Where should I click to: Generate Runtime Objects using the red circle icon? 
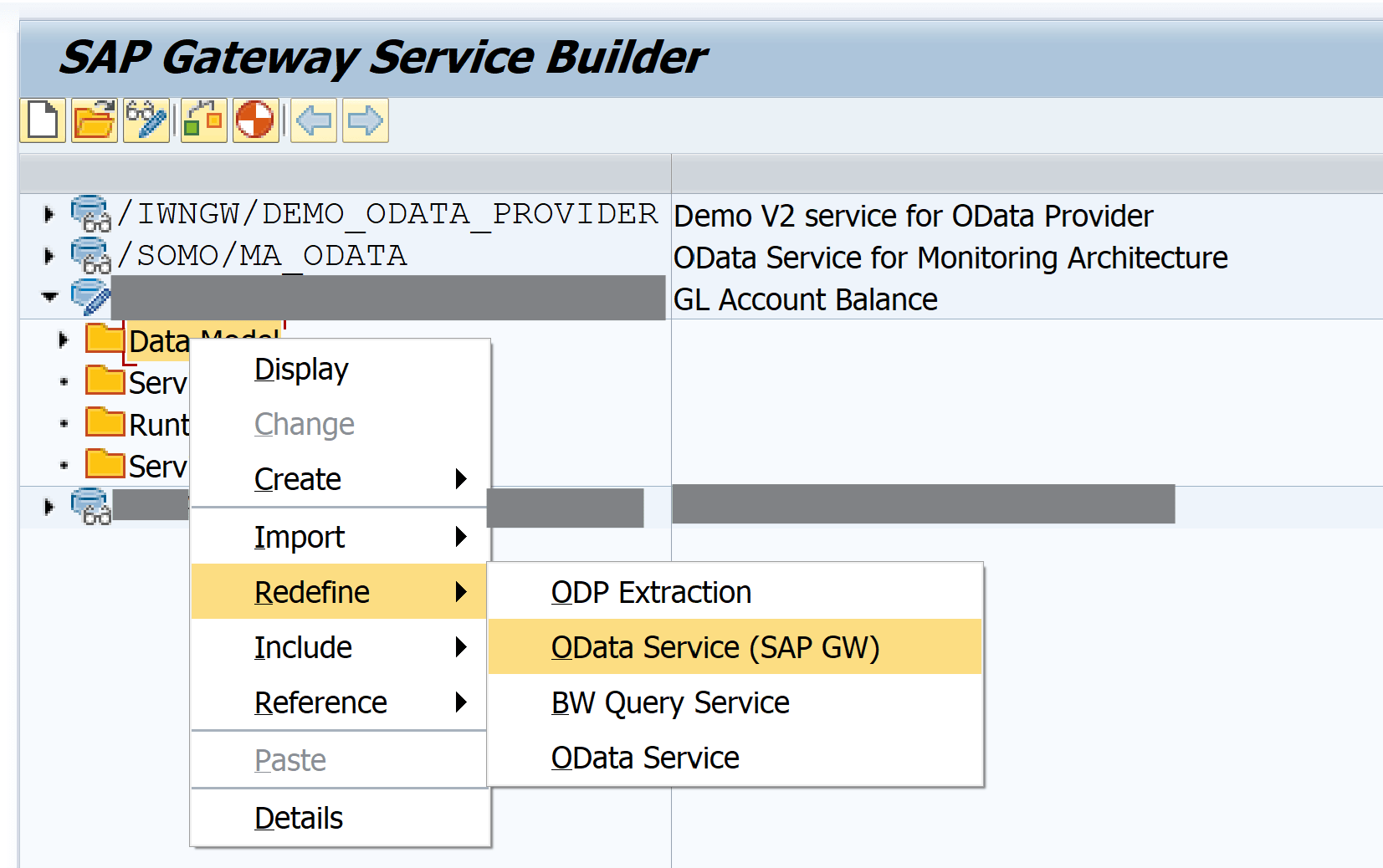255,120
